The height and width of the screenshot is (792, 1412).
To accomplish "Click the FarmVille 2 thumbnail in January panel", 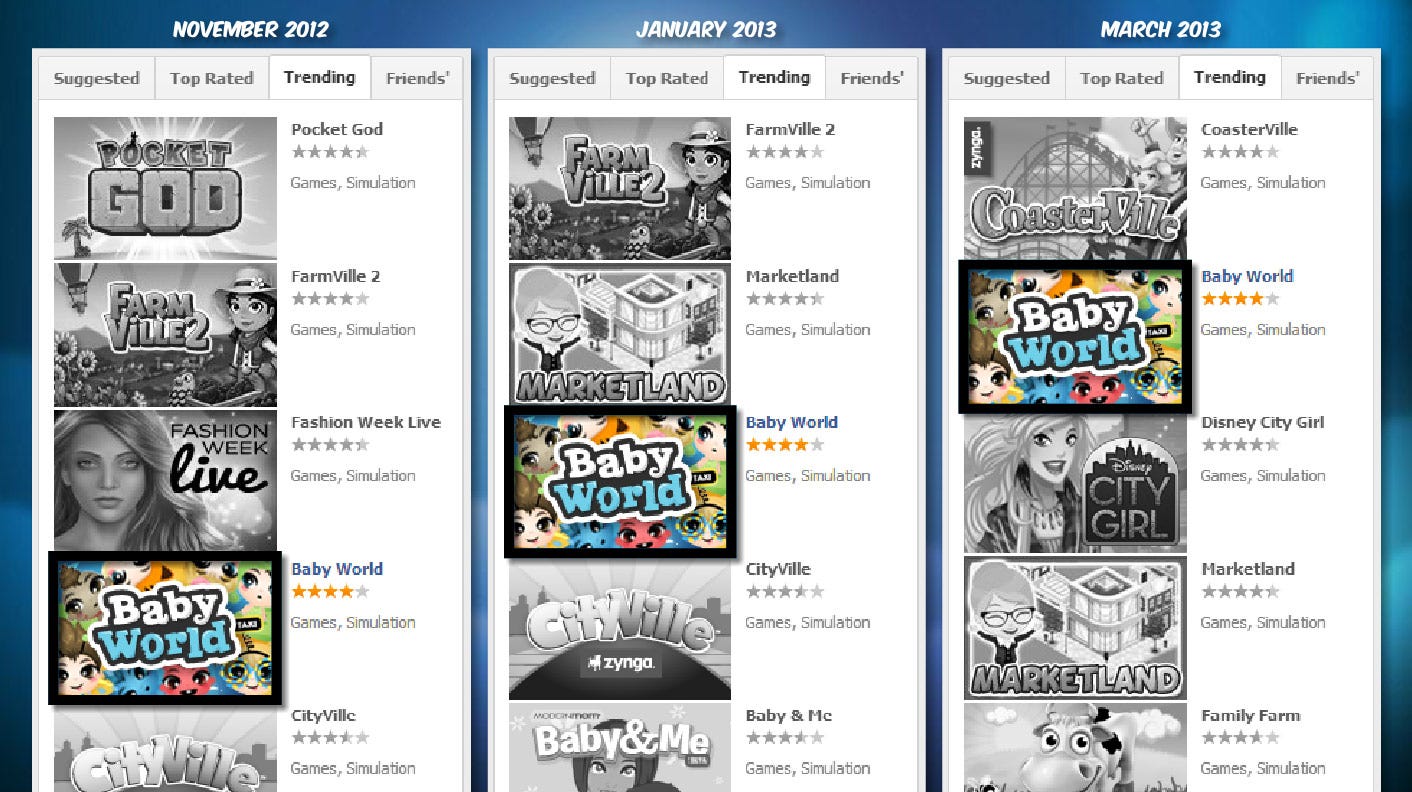I will [x=620, y=188].
